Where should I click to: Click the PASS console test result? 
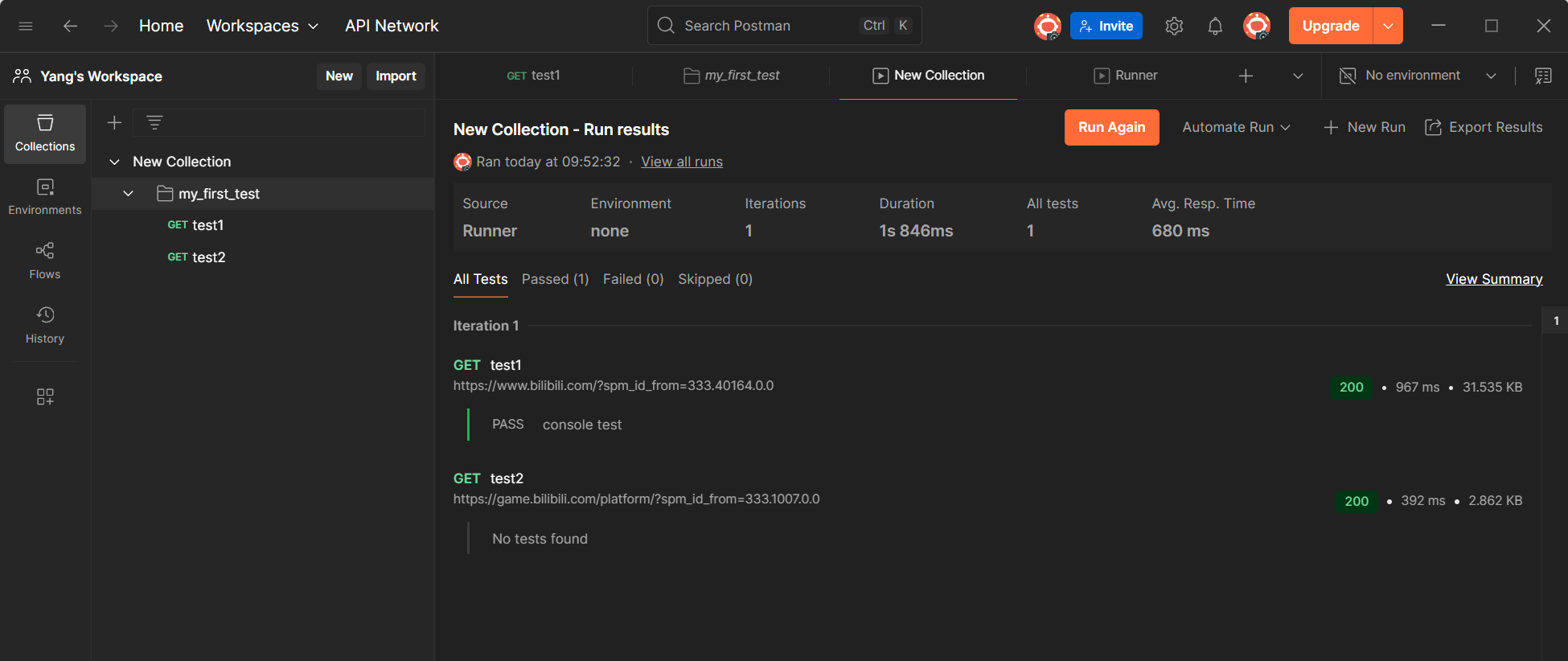556,425
